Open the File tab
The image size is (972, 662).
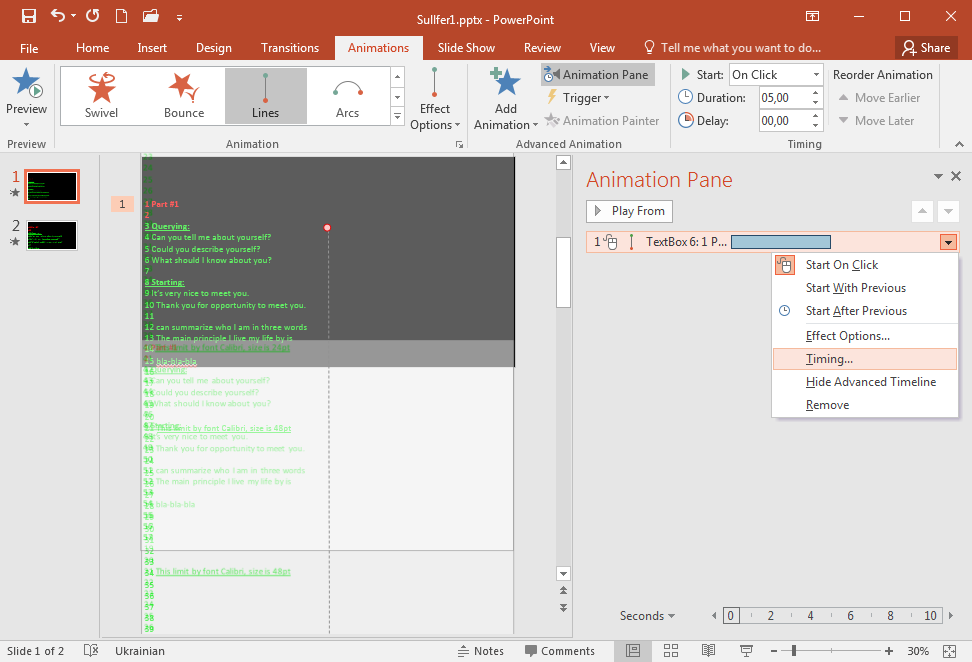[29, 48]
